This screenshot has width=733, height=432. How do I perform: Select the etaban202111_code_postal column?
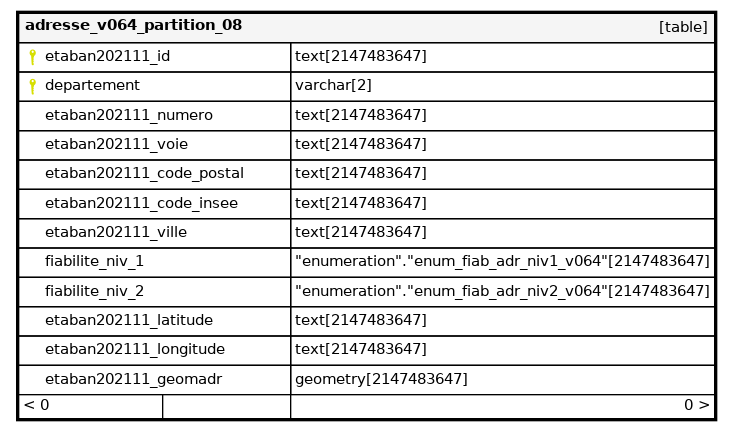[x=144, y=173]
